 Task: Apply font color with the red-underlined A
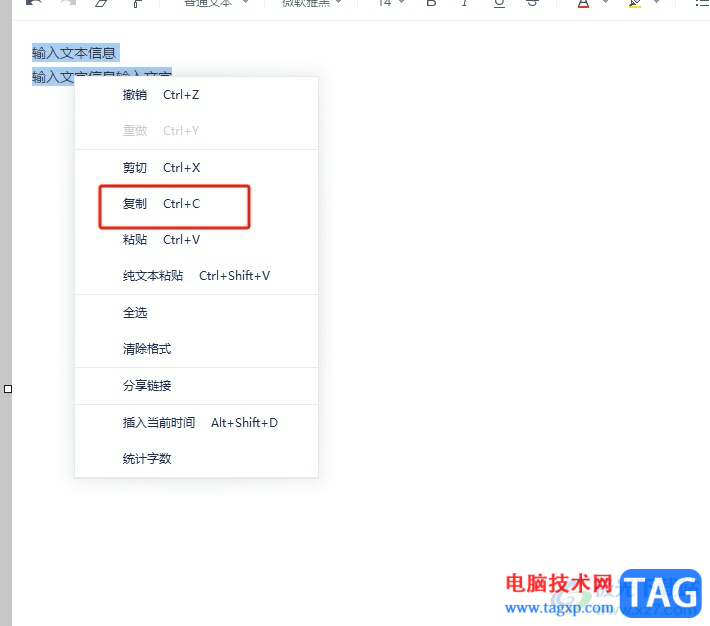[583, 4]
